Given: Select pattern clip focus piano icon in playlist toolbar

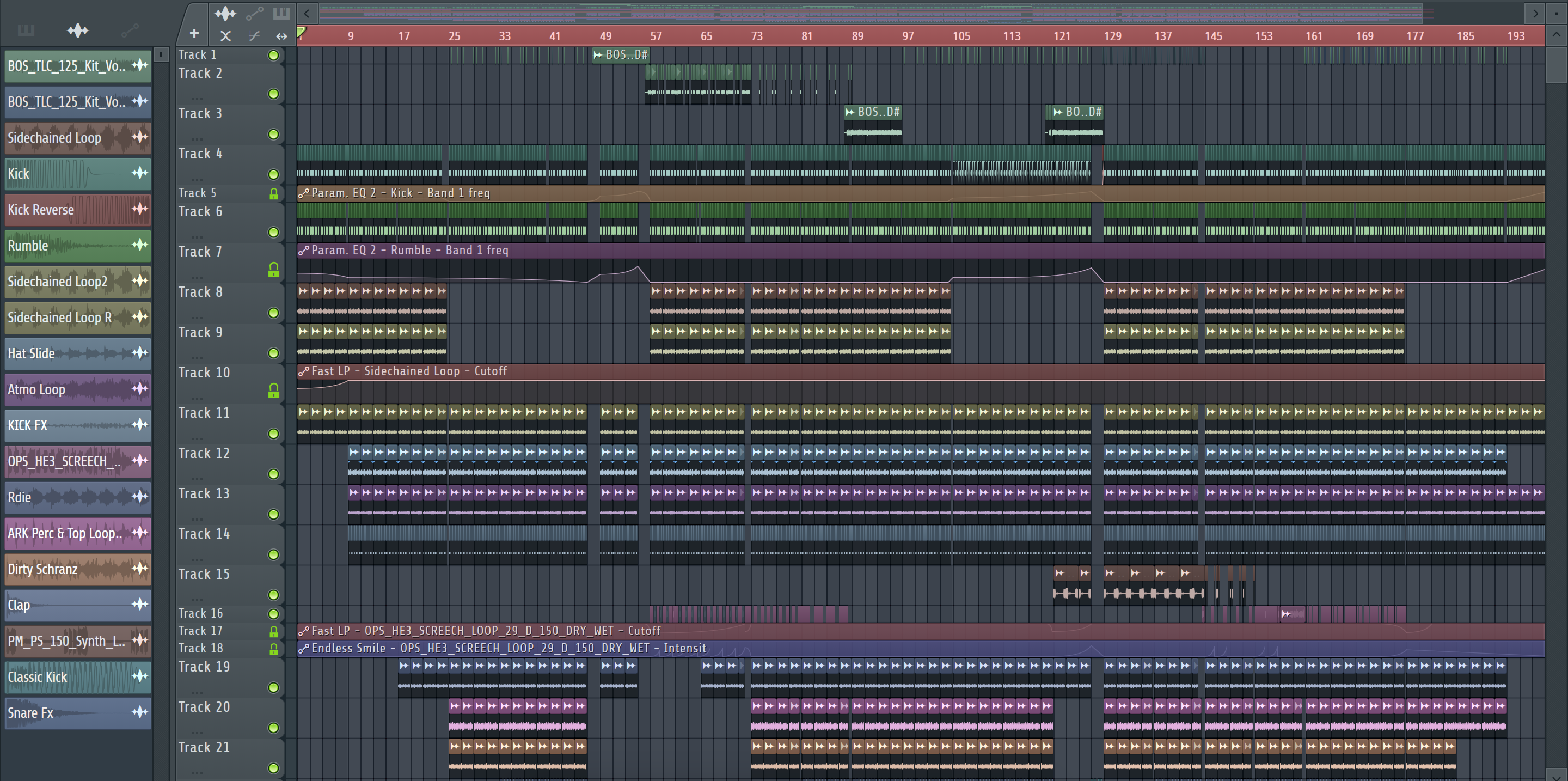Looking at the screenshot, I should point(280,13).
